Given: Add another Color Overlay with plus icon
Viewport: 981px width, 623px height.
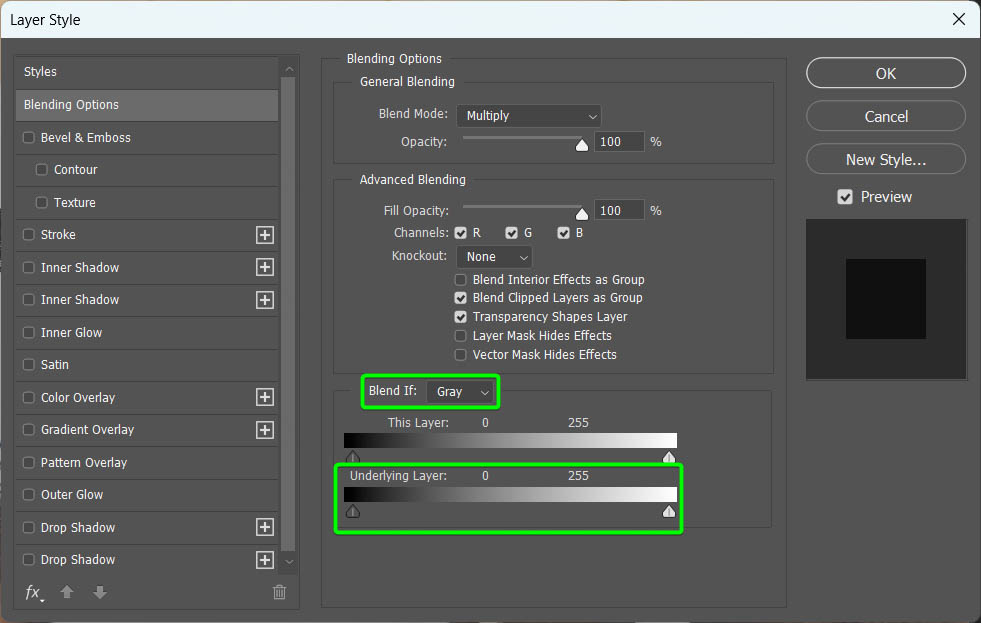Looking at the screenshot, I should coord(265,397).
